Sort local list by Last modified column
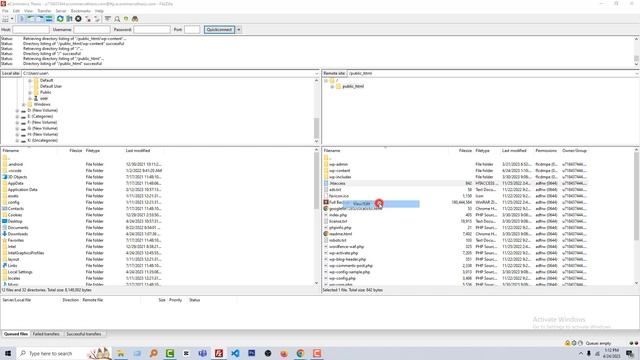Image resolution: width=640 pixels, height=360 pixels. click(138, 151)
